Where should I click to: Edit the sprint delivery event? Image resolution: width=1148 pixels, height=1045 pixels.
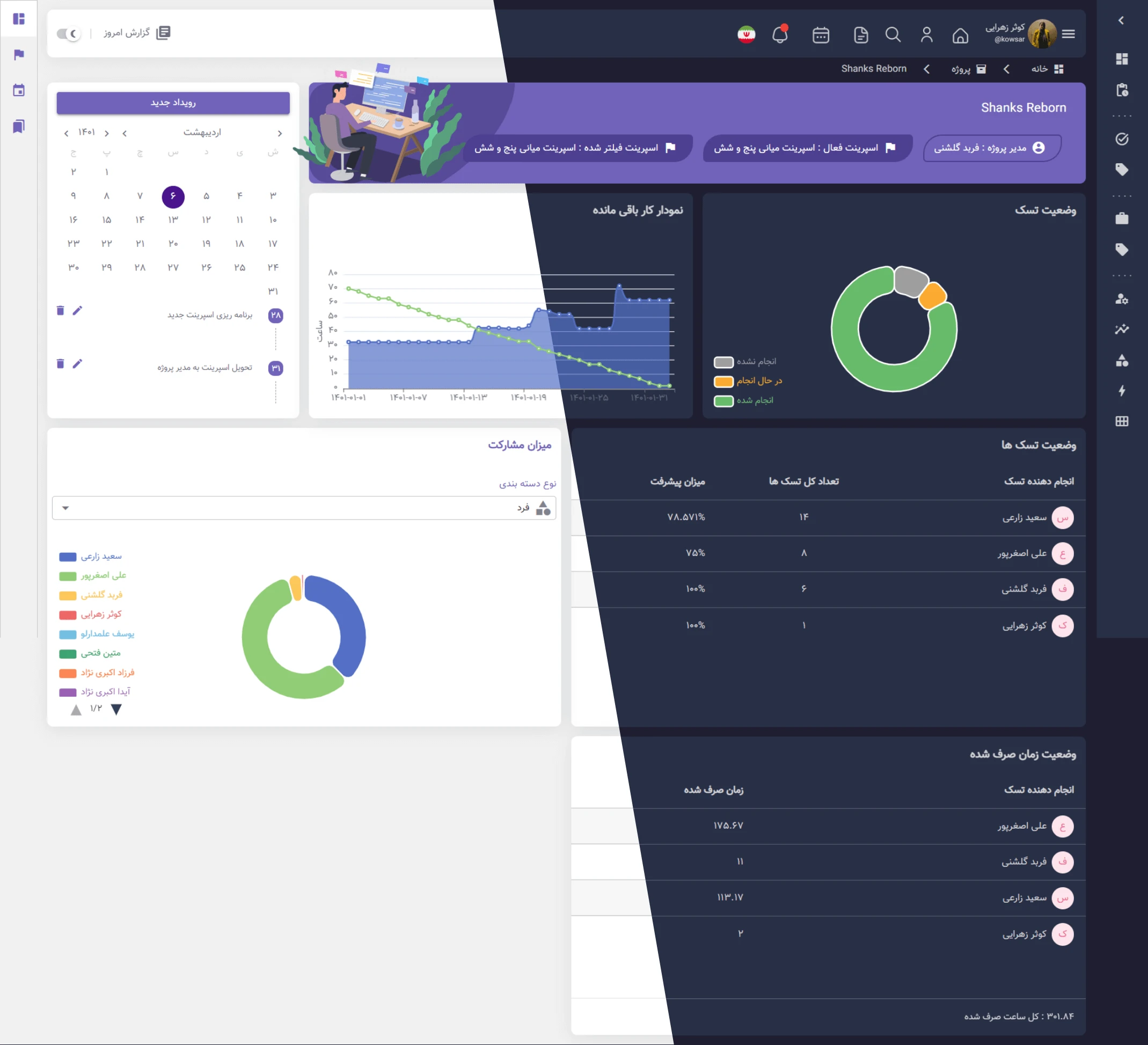tap(77, 363)
